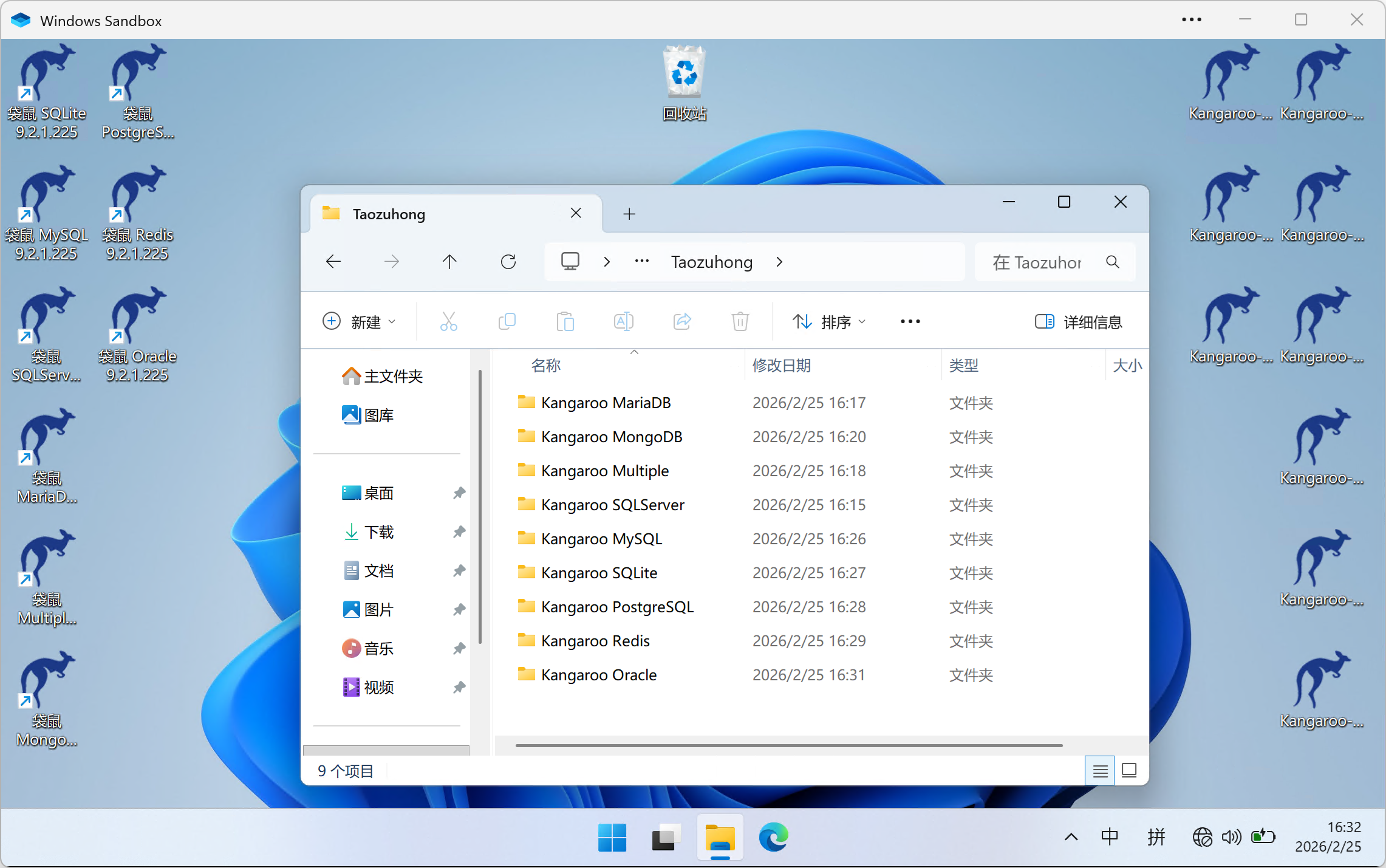
Task: Click the Up one level arrow
Action: [449, 262]
